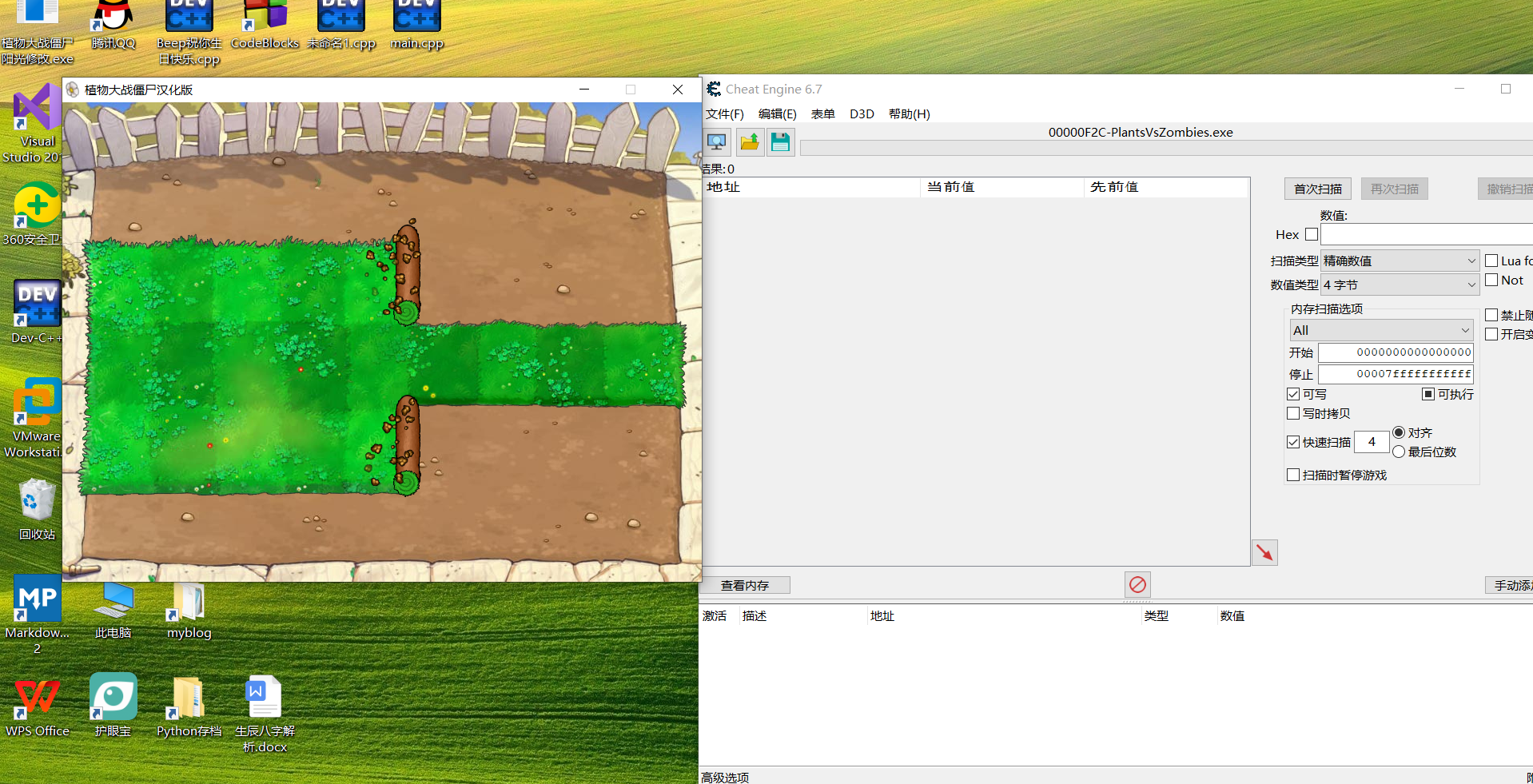The image size is (1533, 784).
Task: Open the process list computer icon
Action: (x=717, y=142)
